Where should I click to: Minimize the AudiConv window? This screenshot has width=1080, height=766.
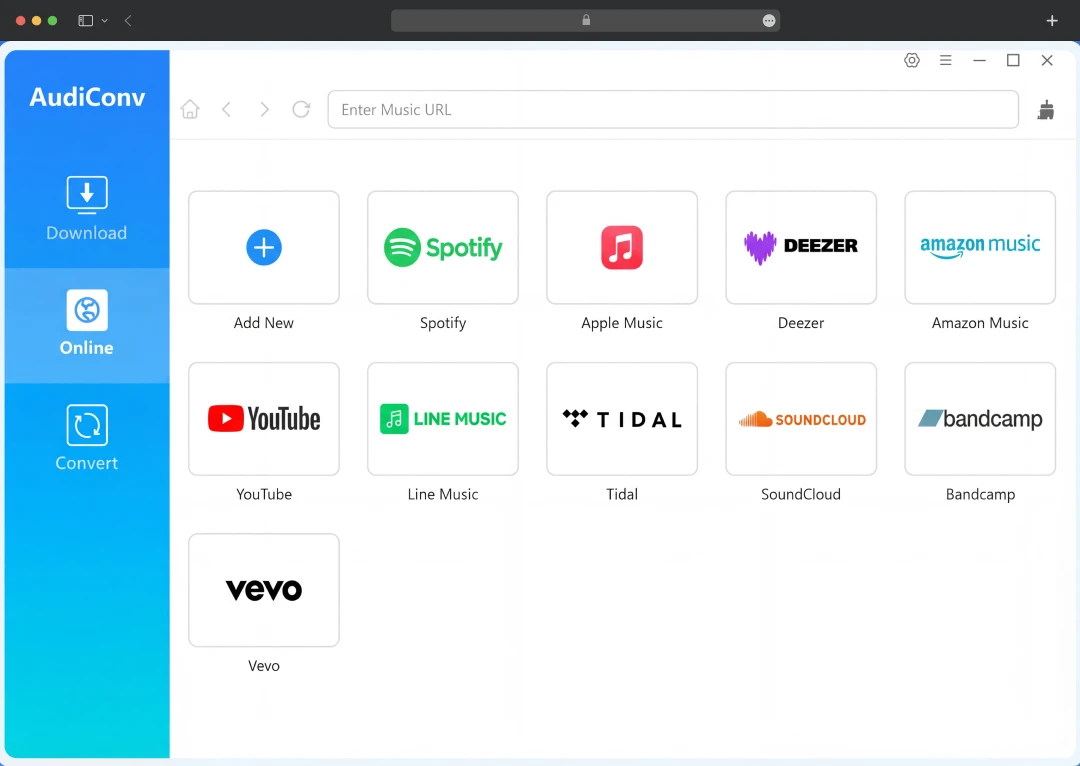(x=979, y=61)
